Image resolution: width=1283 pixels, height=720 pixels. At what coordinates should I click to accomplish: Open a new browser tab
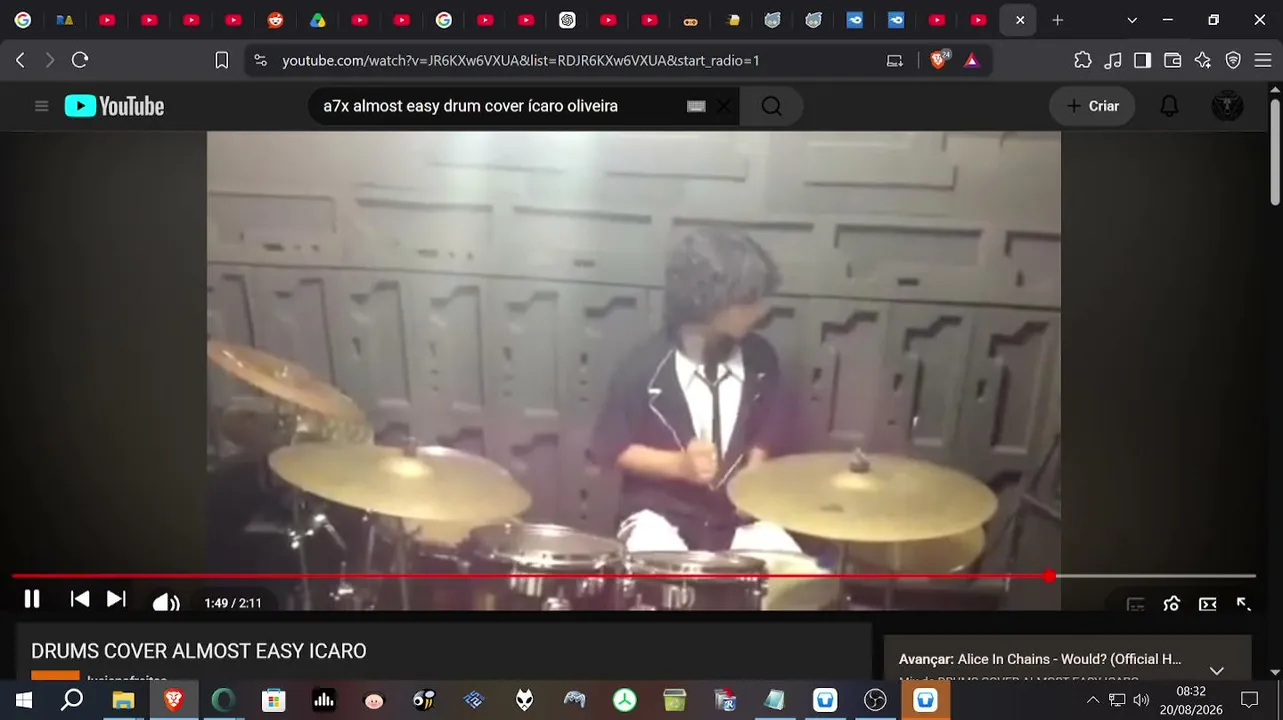tap(1057, 20)
